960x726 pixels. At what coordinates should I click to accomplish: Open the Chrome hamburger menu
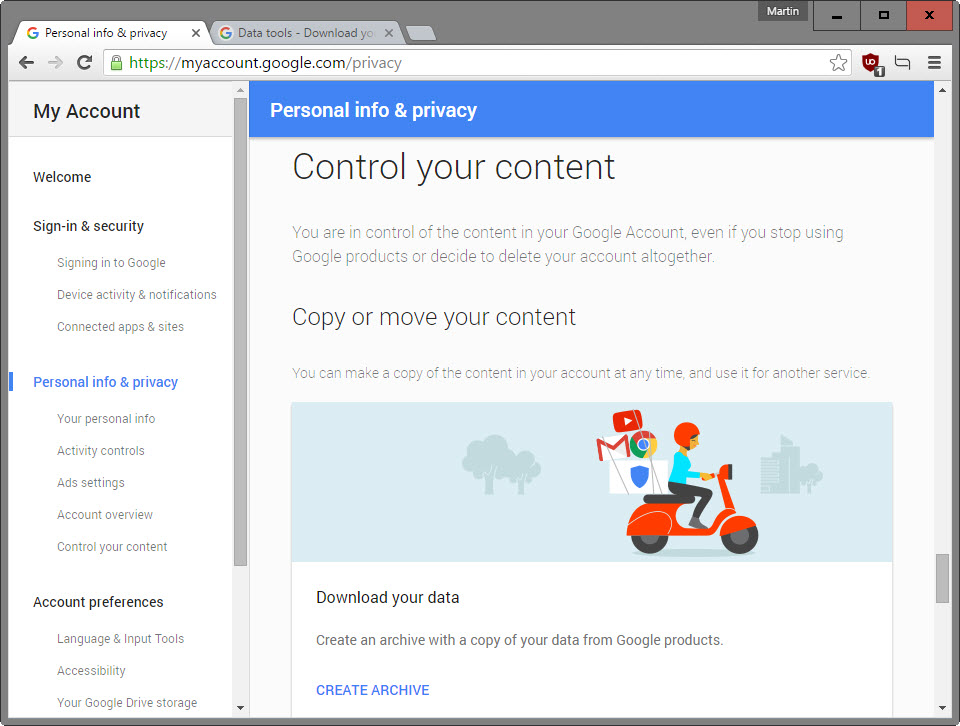(x=934, y=62)
